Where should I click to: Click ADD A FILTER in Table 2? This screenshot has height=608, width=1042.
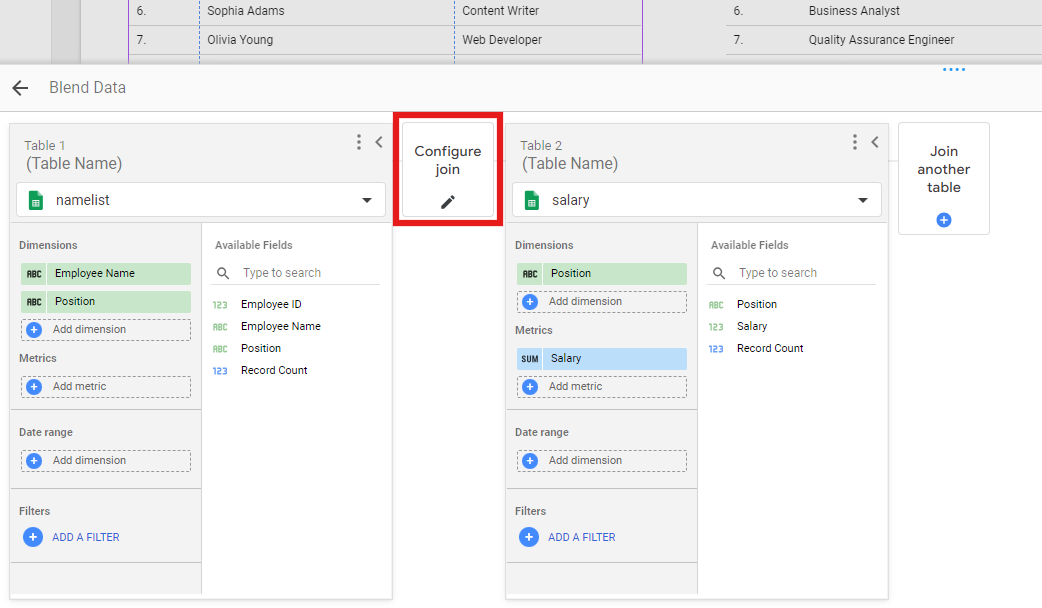581,537
